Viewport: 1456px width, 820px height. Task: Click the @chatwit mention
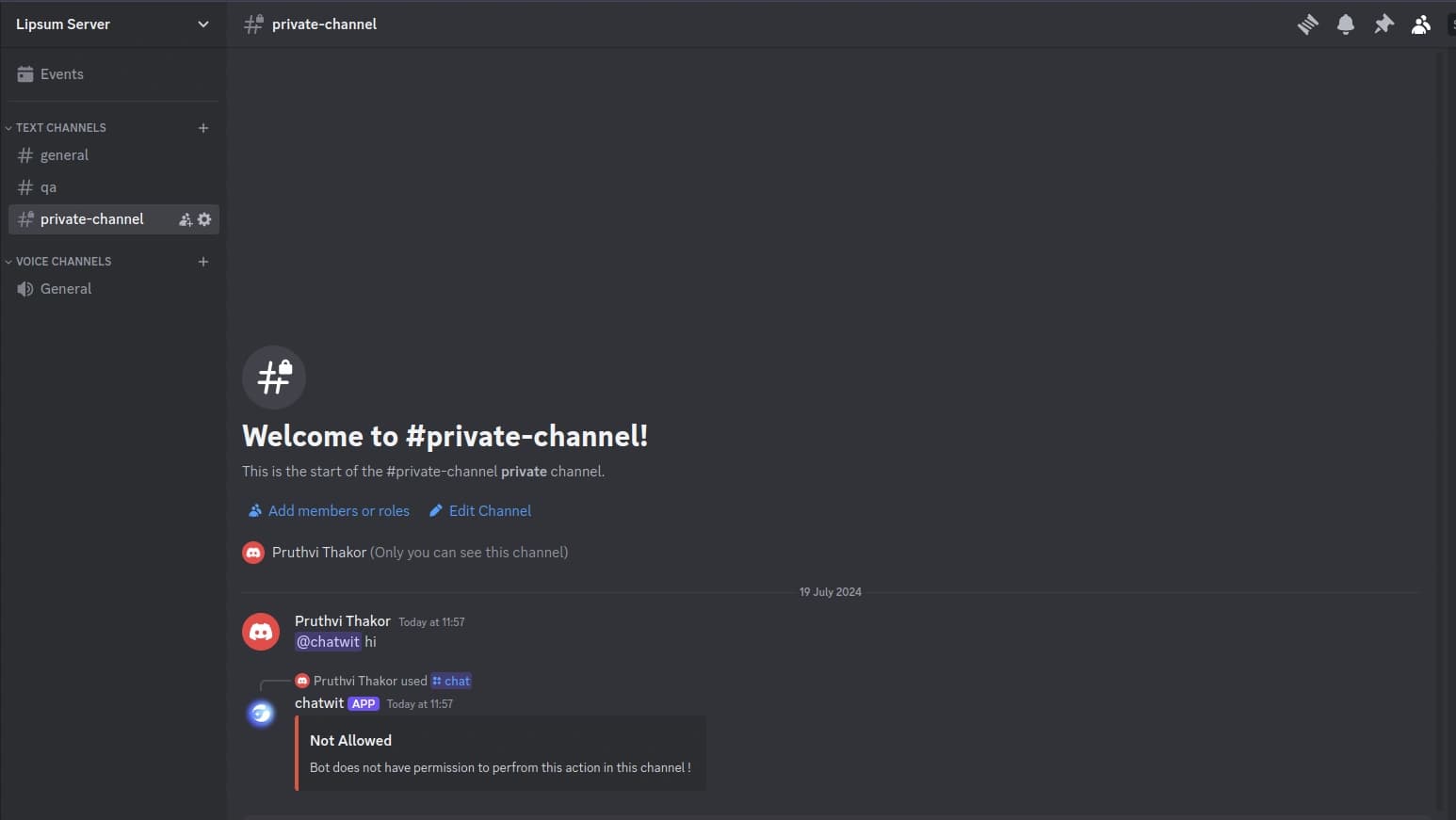[x=328, y=642]
